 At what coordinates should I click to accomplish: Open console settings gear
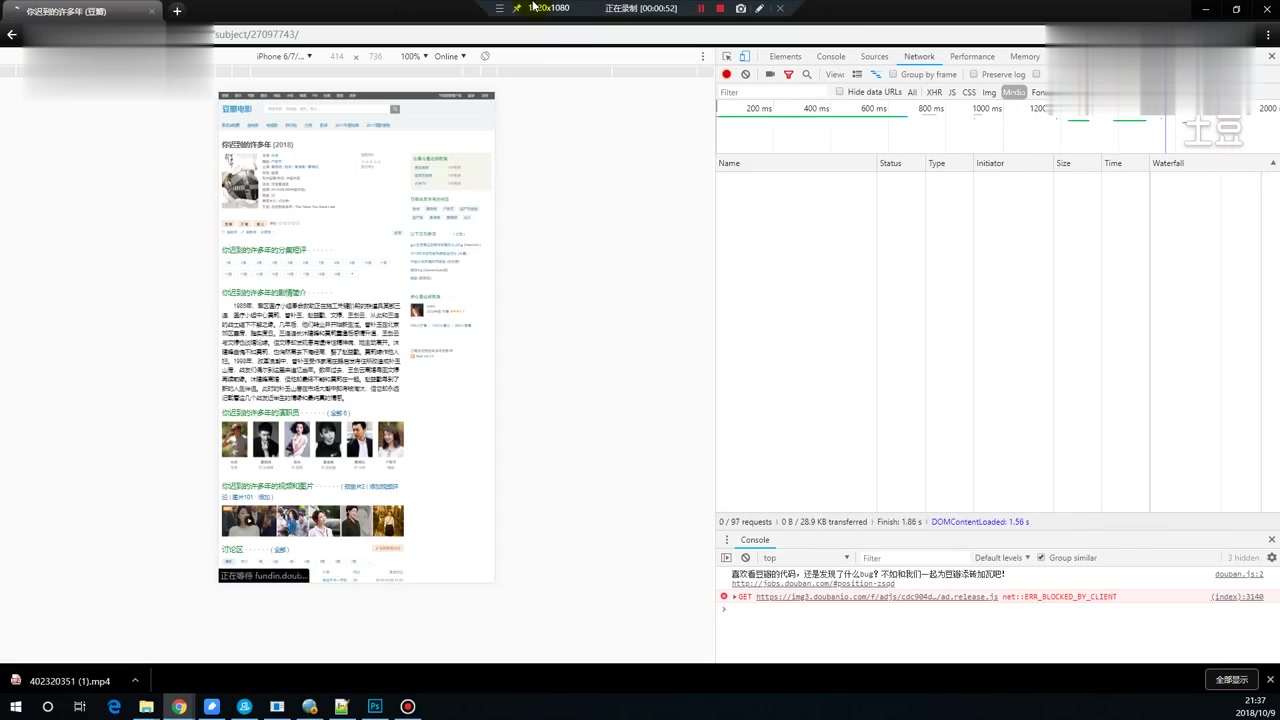[1272, 558]
